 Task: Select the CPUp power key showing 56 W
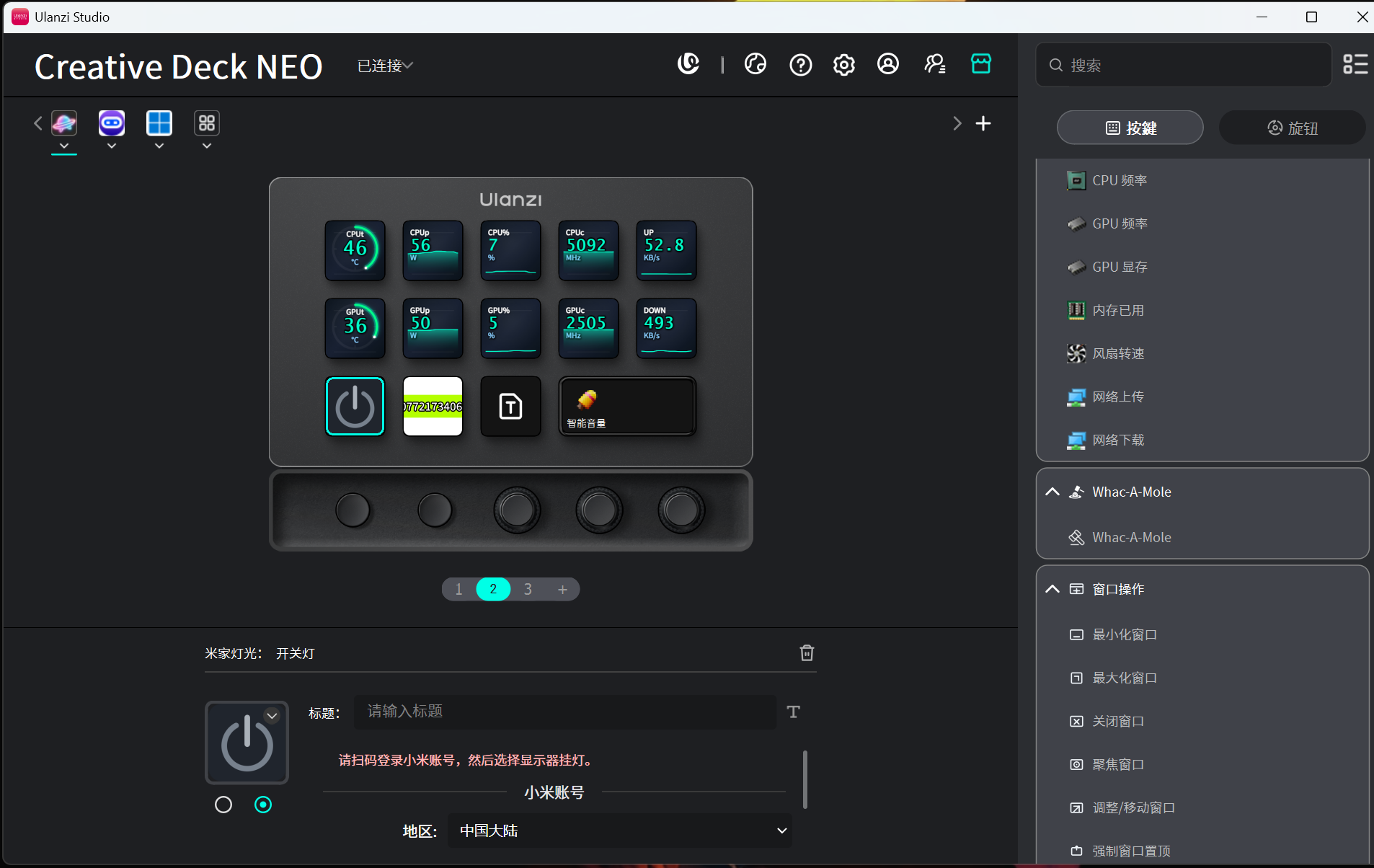pos(433,250)
